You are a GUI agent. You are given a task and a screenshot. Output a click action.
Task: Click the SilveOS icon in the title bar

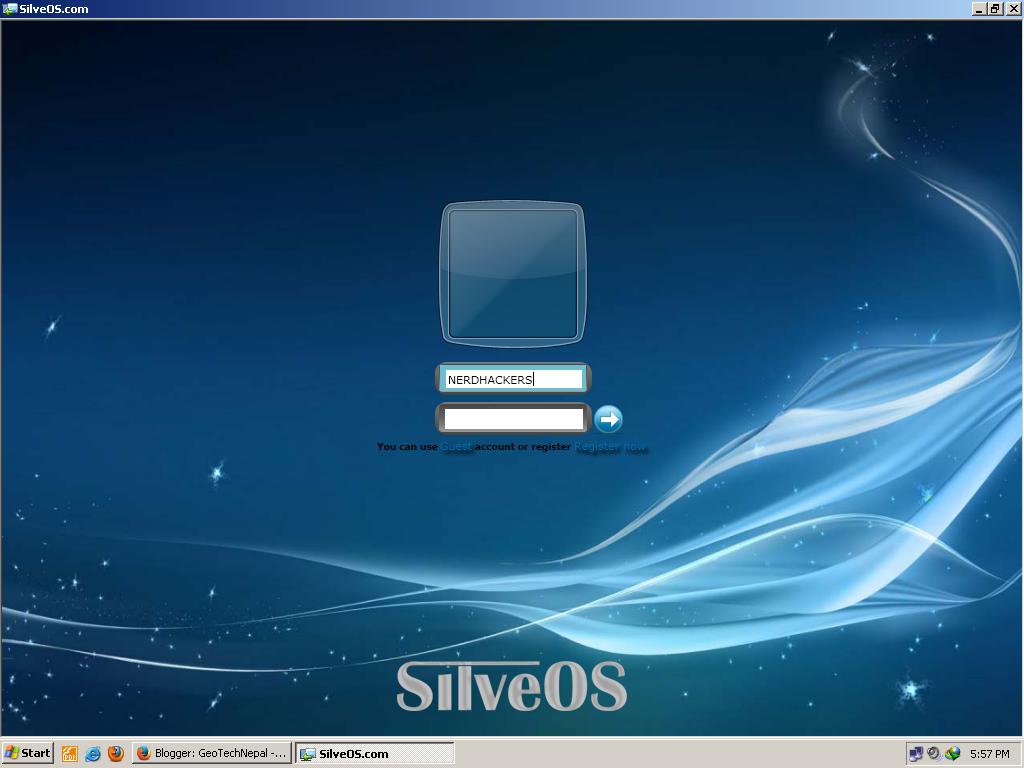click(x=9, y=8)
